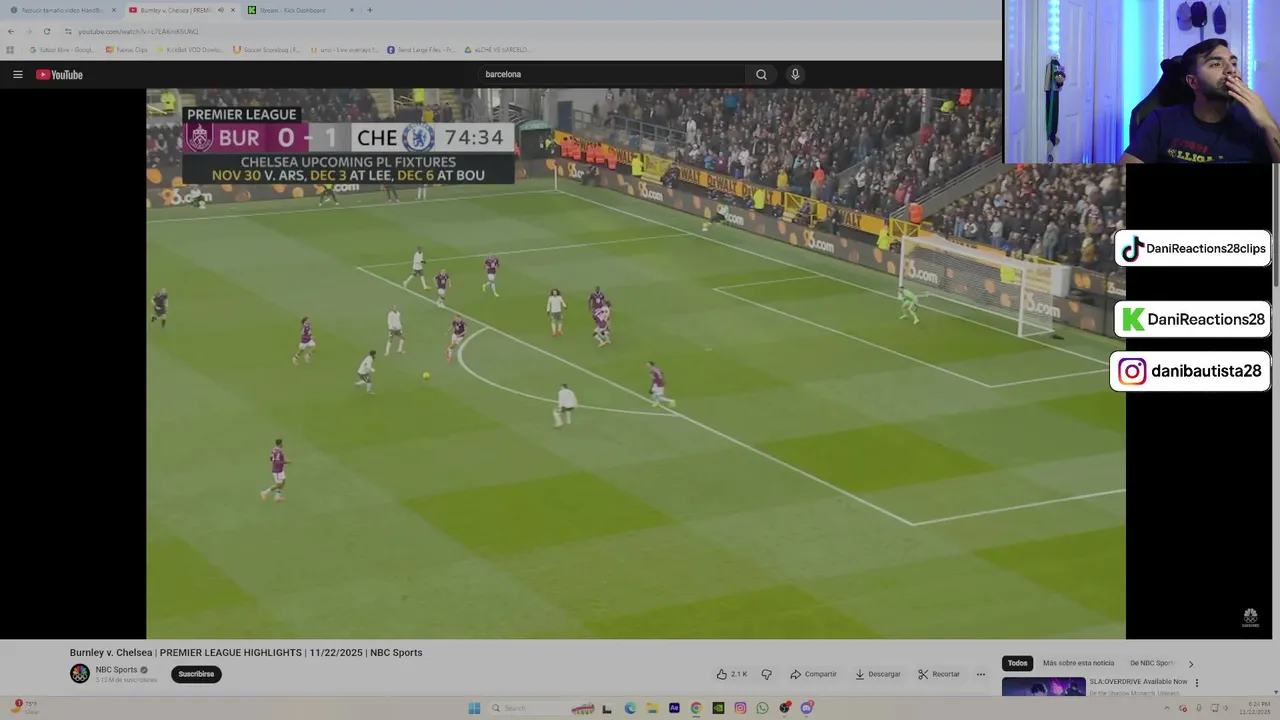
Task: Reload the page with the refresh icon
Action: point(47,31)
